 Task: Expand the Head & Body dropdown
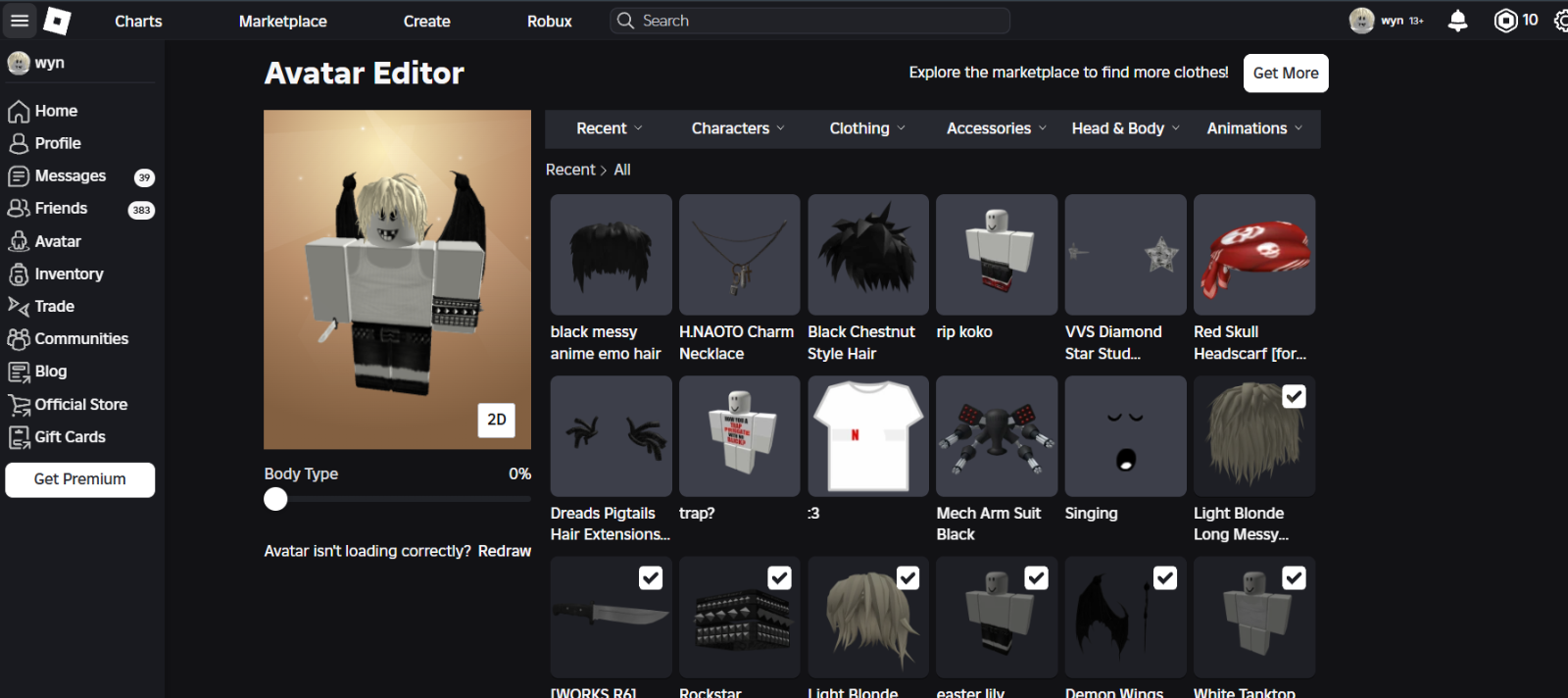pyautogui.click(x=1125, y=128)
